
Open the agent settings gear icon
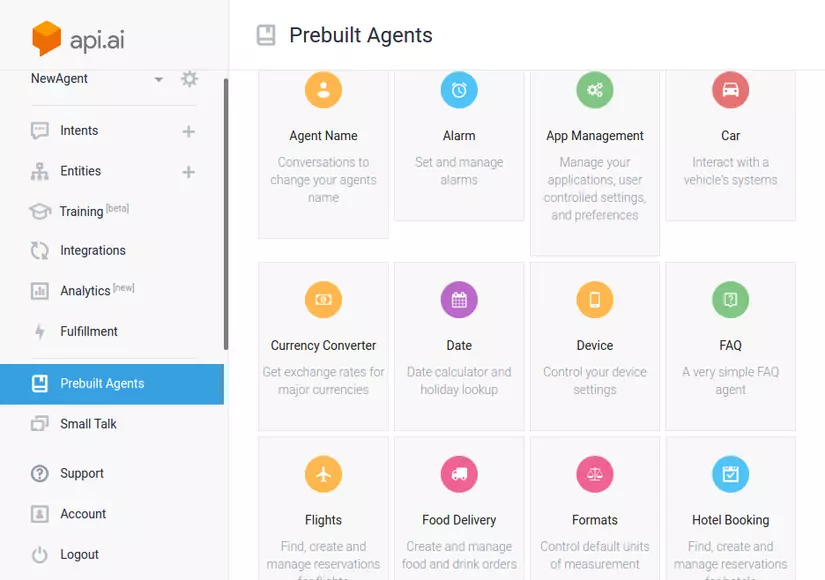tap(189, 79)
